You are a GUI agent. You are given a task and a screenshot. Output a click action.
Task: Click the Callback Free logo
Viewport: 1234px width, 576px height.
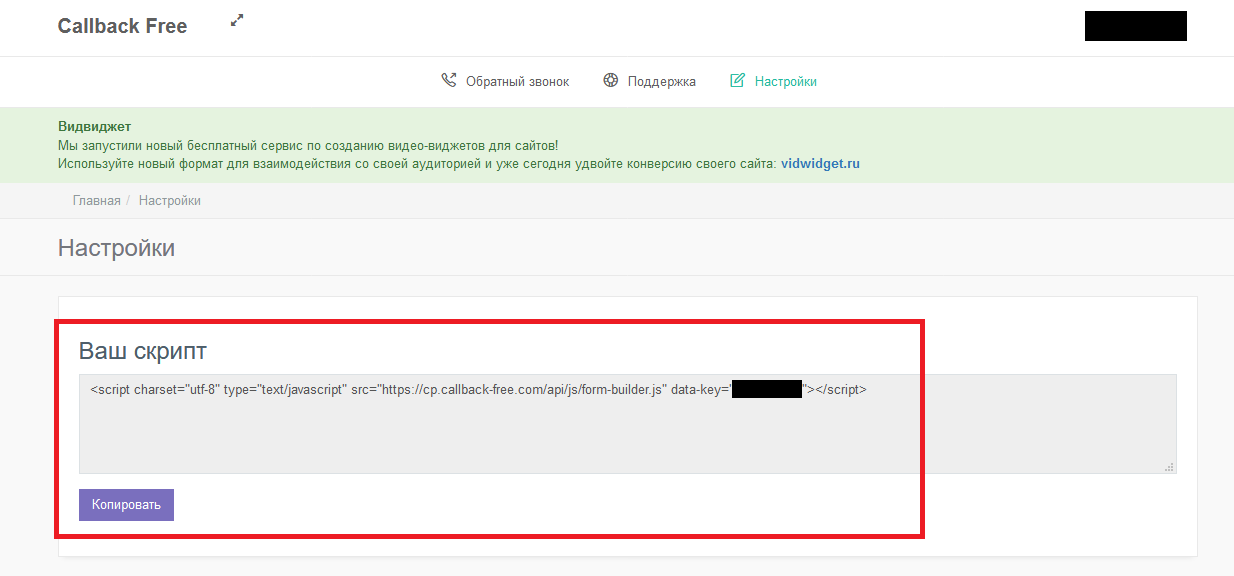coord(122,27)
